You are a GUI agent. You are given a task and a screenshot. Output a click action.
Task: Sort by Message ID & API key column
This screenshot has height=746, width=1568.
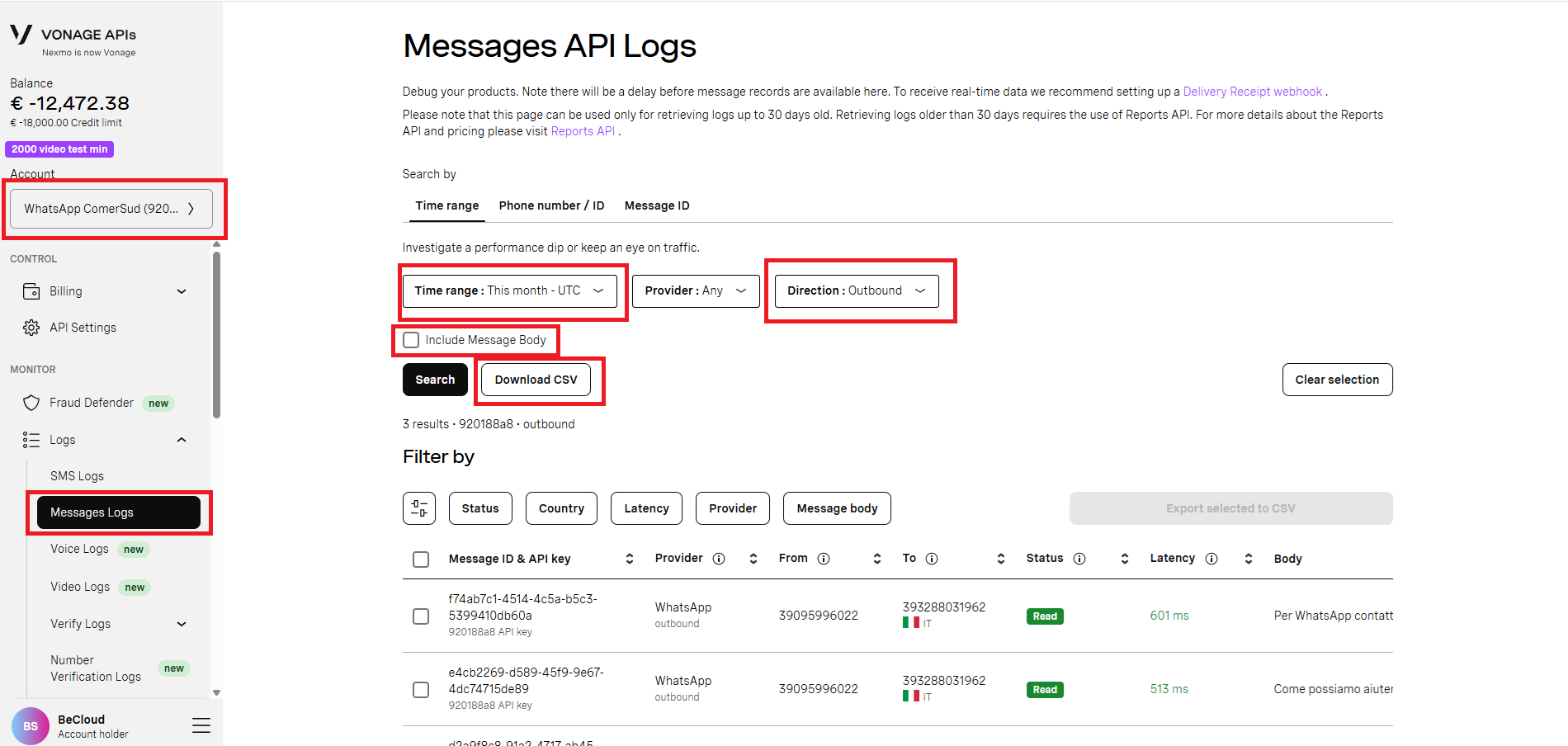(x=630, y=559)
